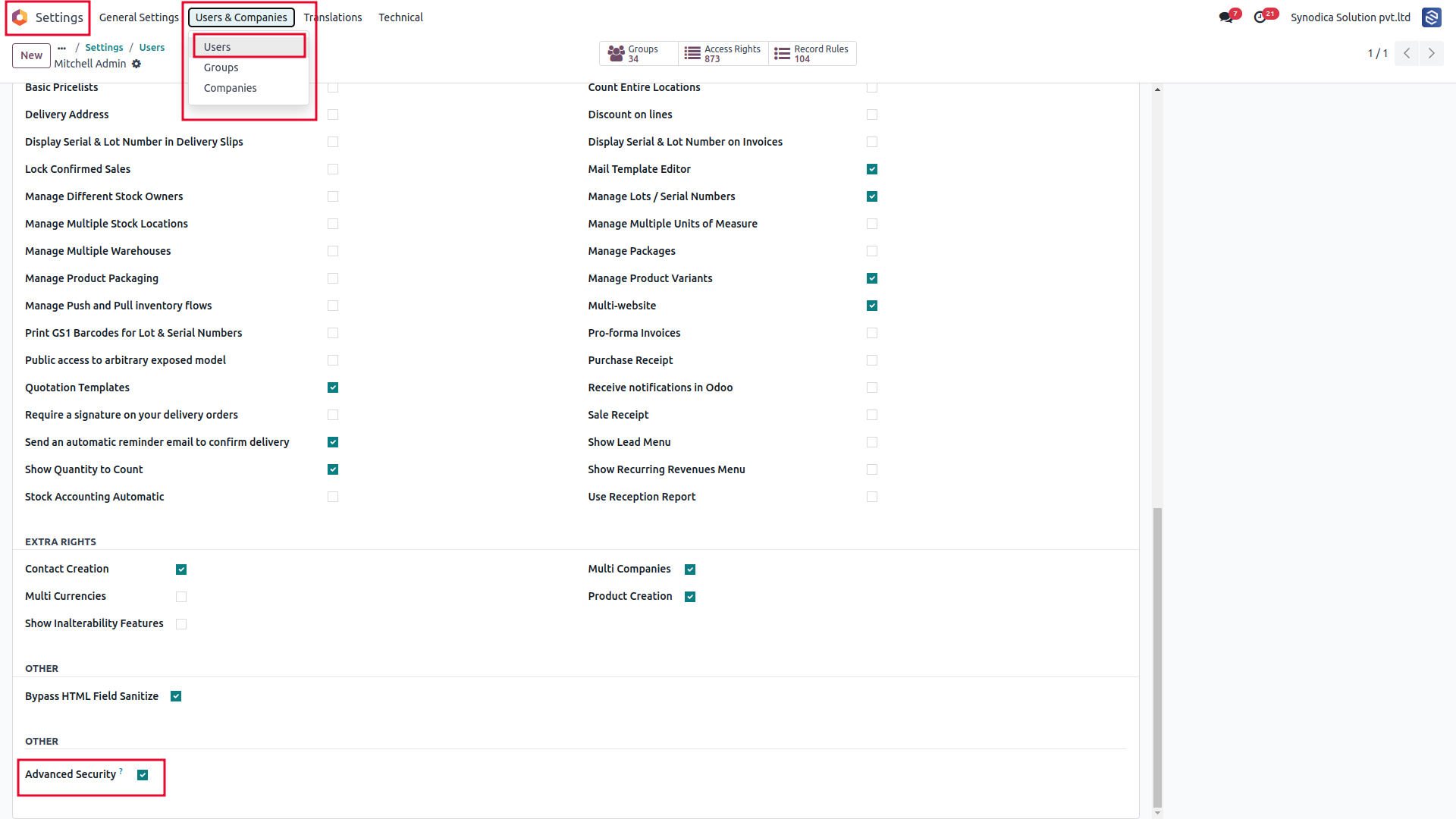
Task: Toggle the Mail Template Editor checkbox
Action: [872, 169]
